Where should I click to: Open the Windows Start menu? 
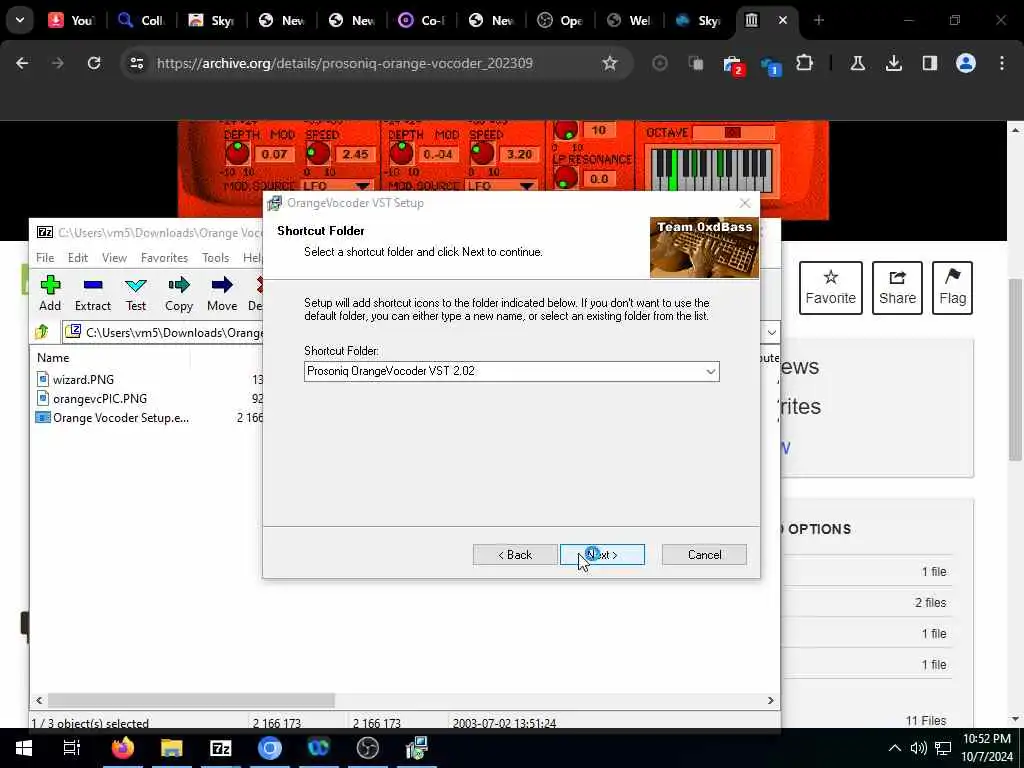[24, 748]
